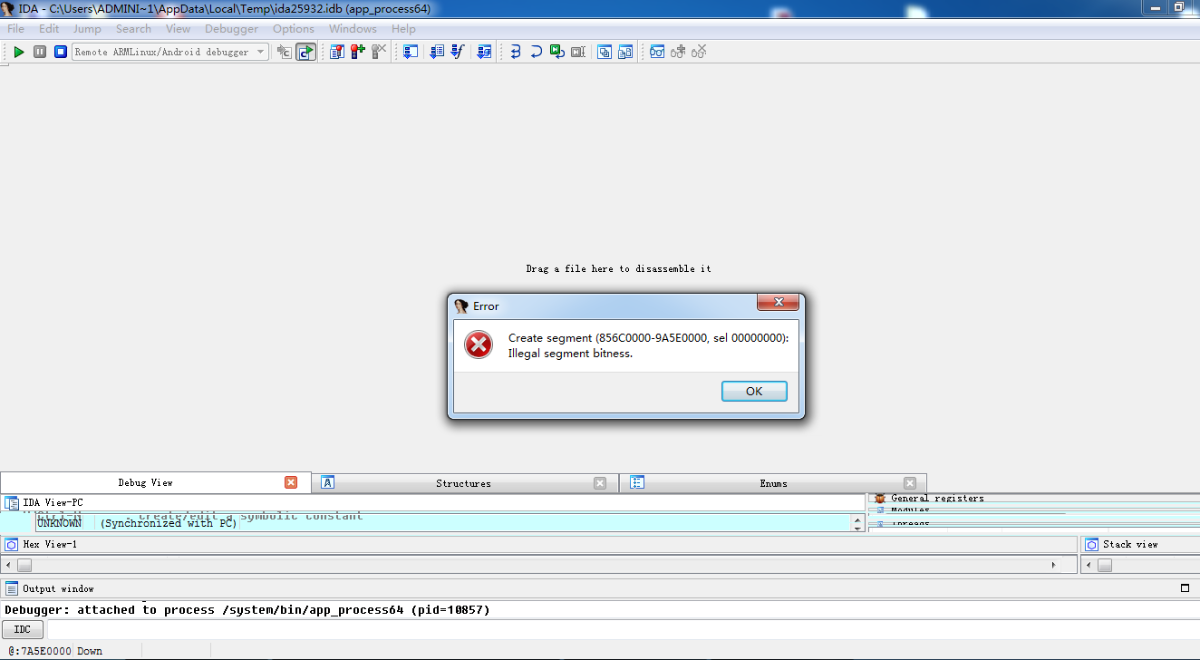Screen dimensions: 1200x660
Task: Click the Run to cursor icon
Action: click(578, 51)
